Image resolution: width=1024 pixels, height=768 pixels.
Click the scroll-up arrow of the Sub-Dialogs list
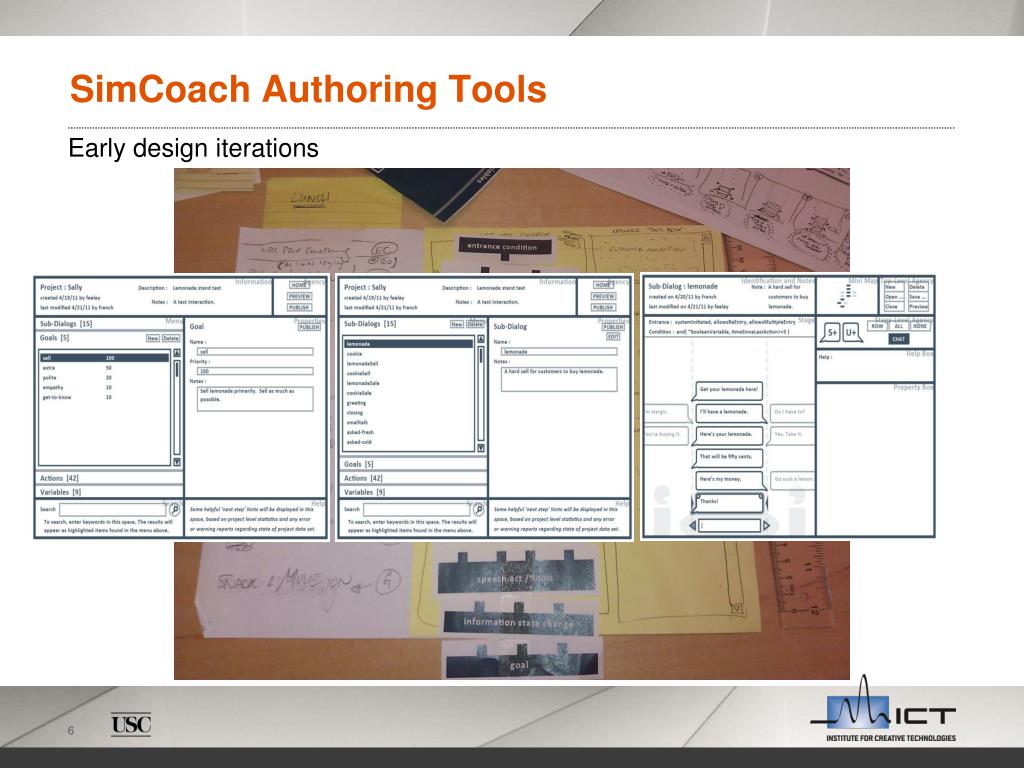coord(481,339)
